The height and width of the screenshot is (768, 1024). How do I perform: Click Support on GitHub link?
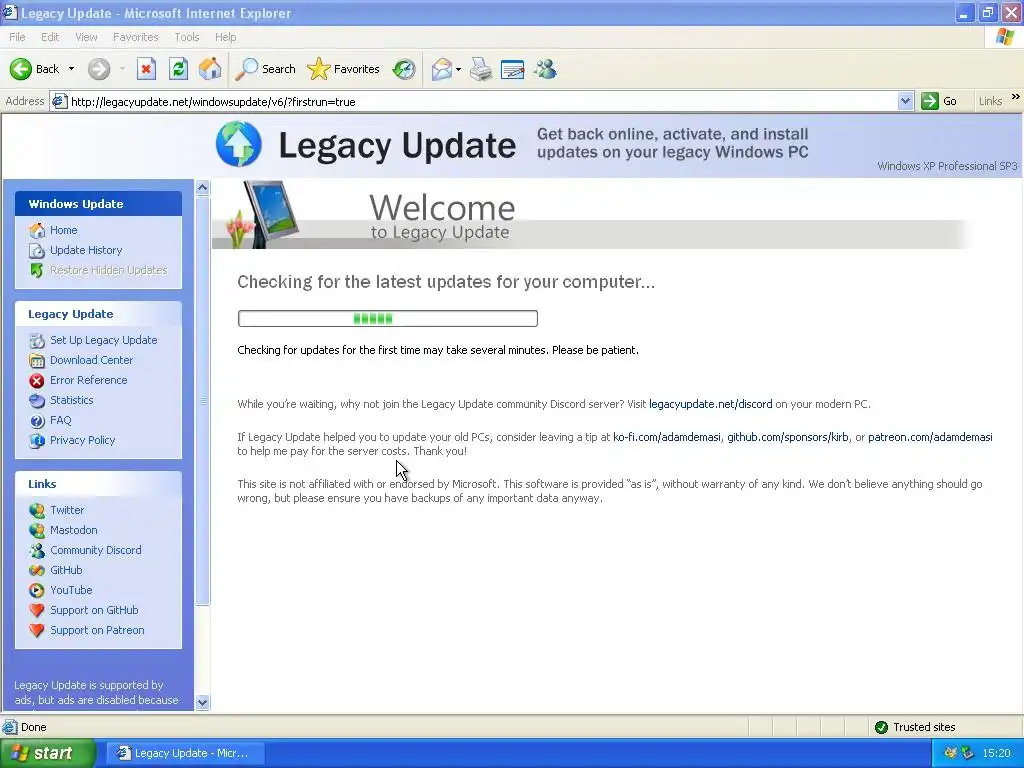pos(94,610)
